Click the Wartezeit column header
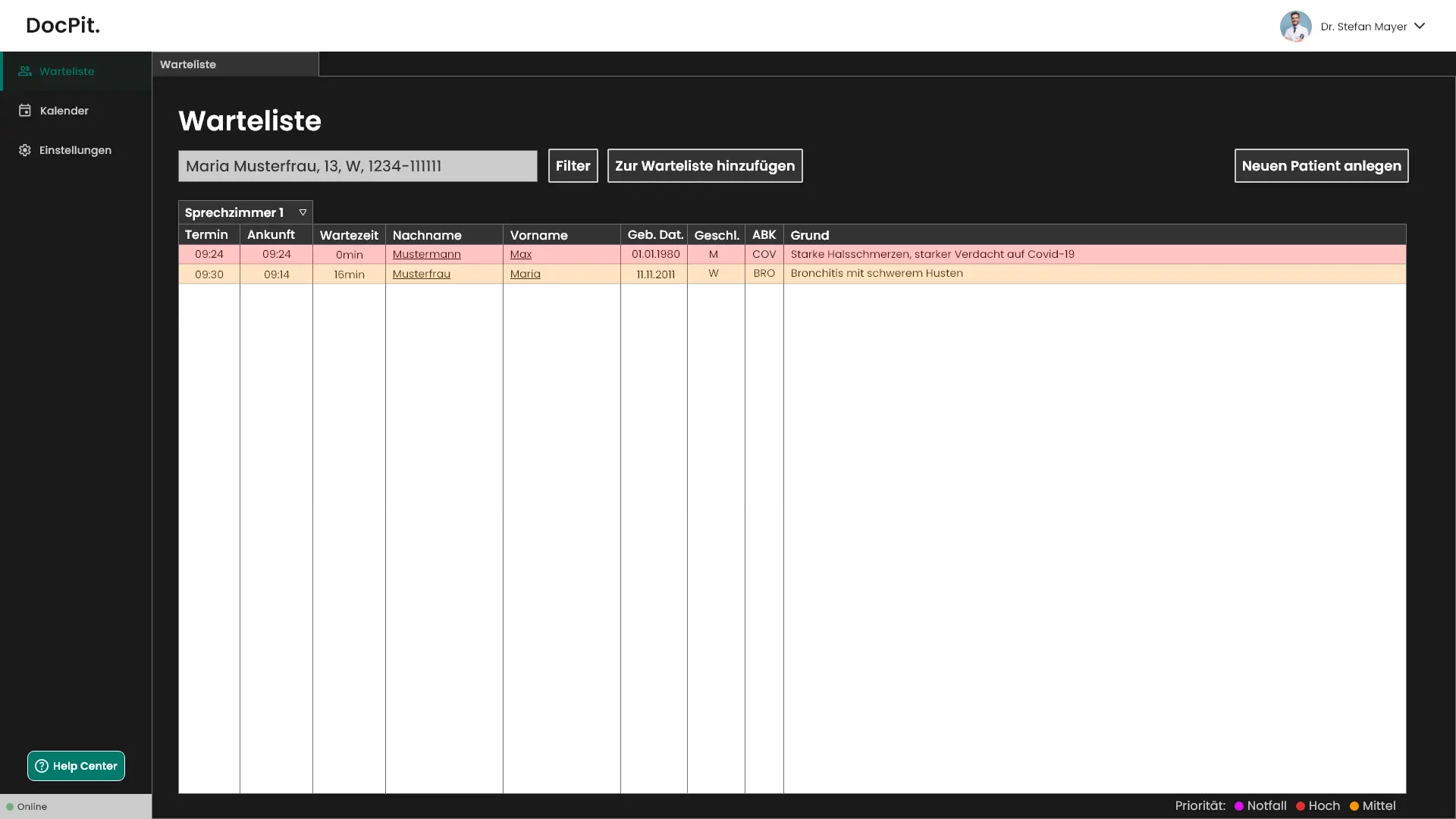 coord(349,235)
